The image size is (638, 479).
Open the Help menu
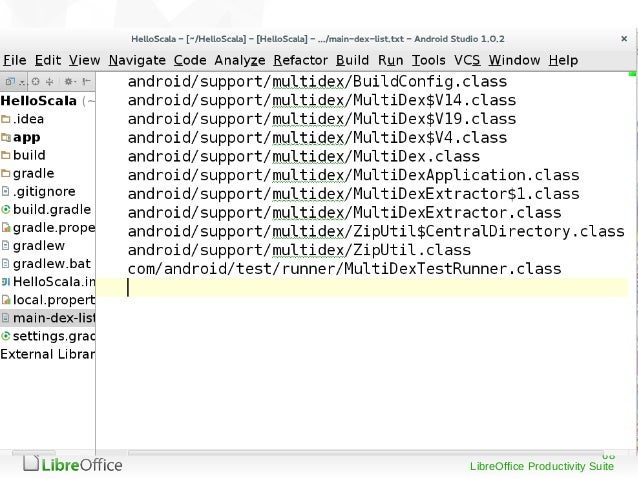(563, 60)
